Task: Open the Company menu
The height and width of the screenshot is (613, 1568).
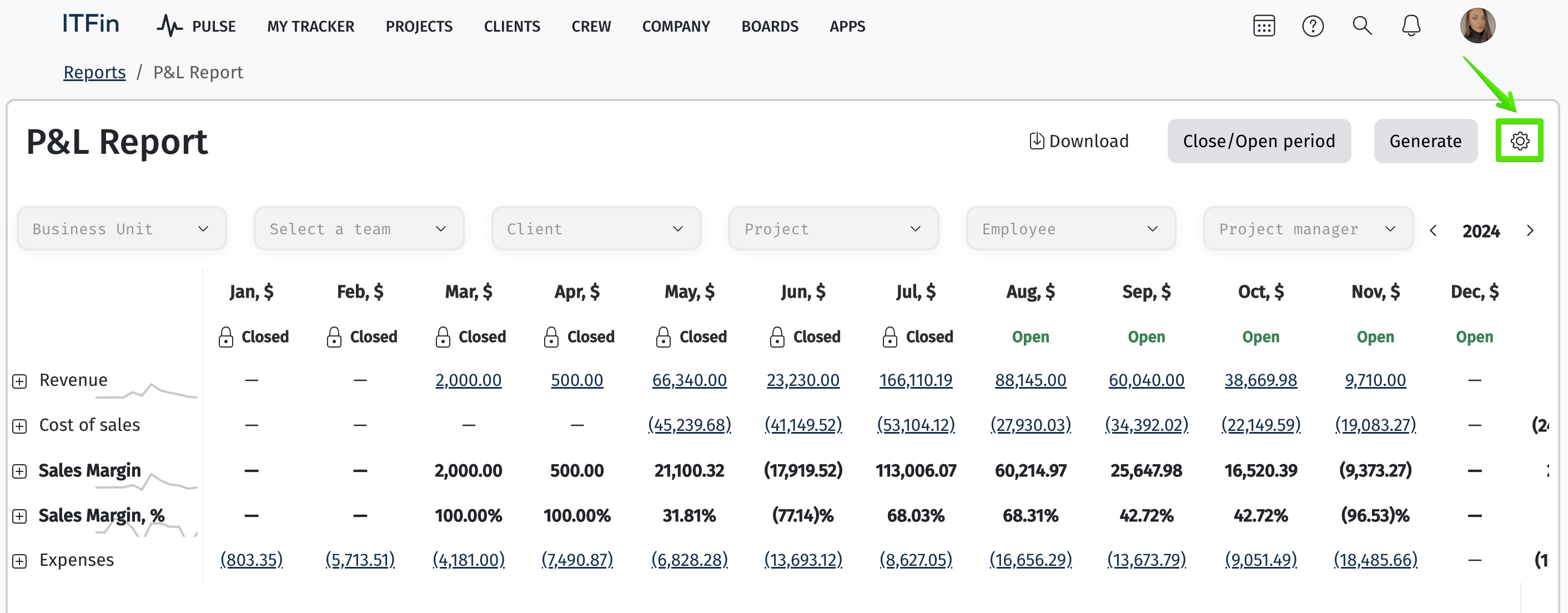Action: (x=676, y=26)
